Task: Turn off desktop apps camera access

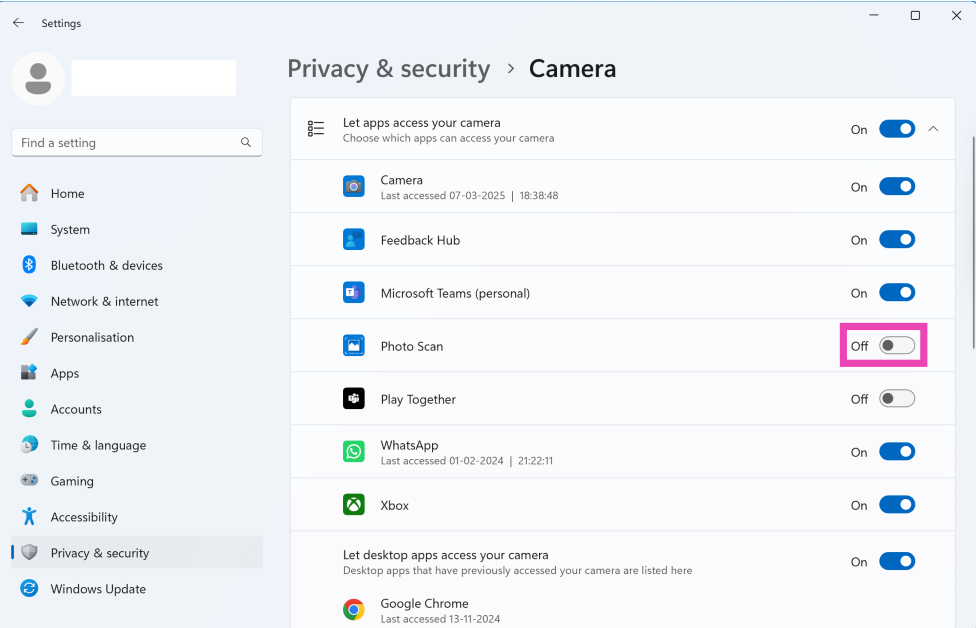Action: [x=896, y=562]
